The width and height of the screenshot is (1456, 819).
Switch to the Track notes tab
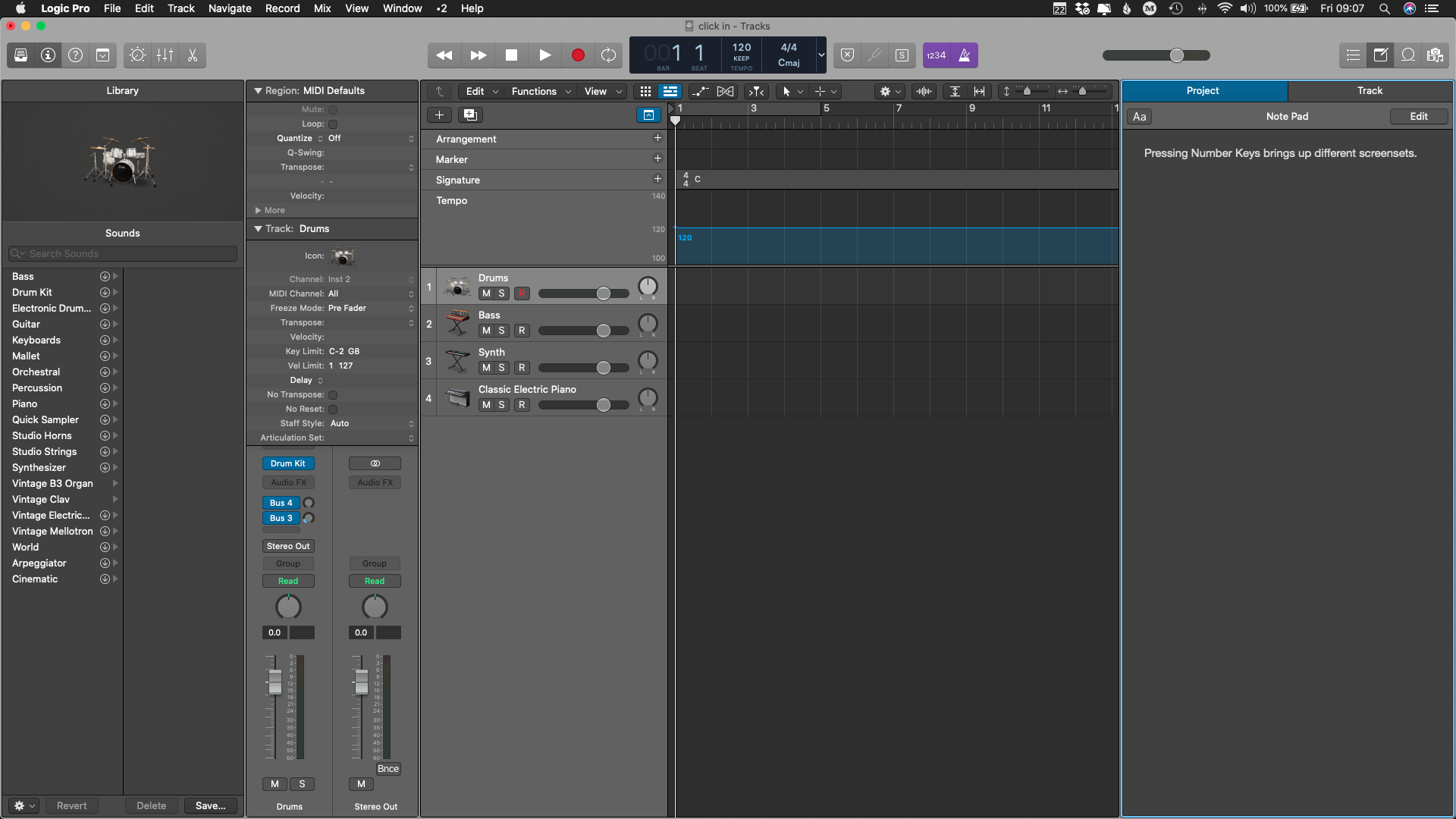[1370, 91]
